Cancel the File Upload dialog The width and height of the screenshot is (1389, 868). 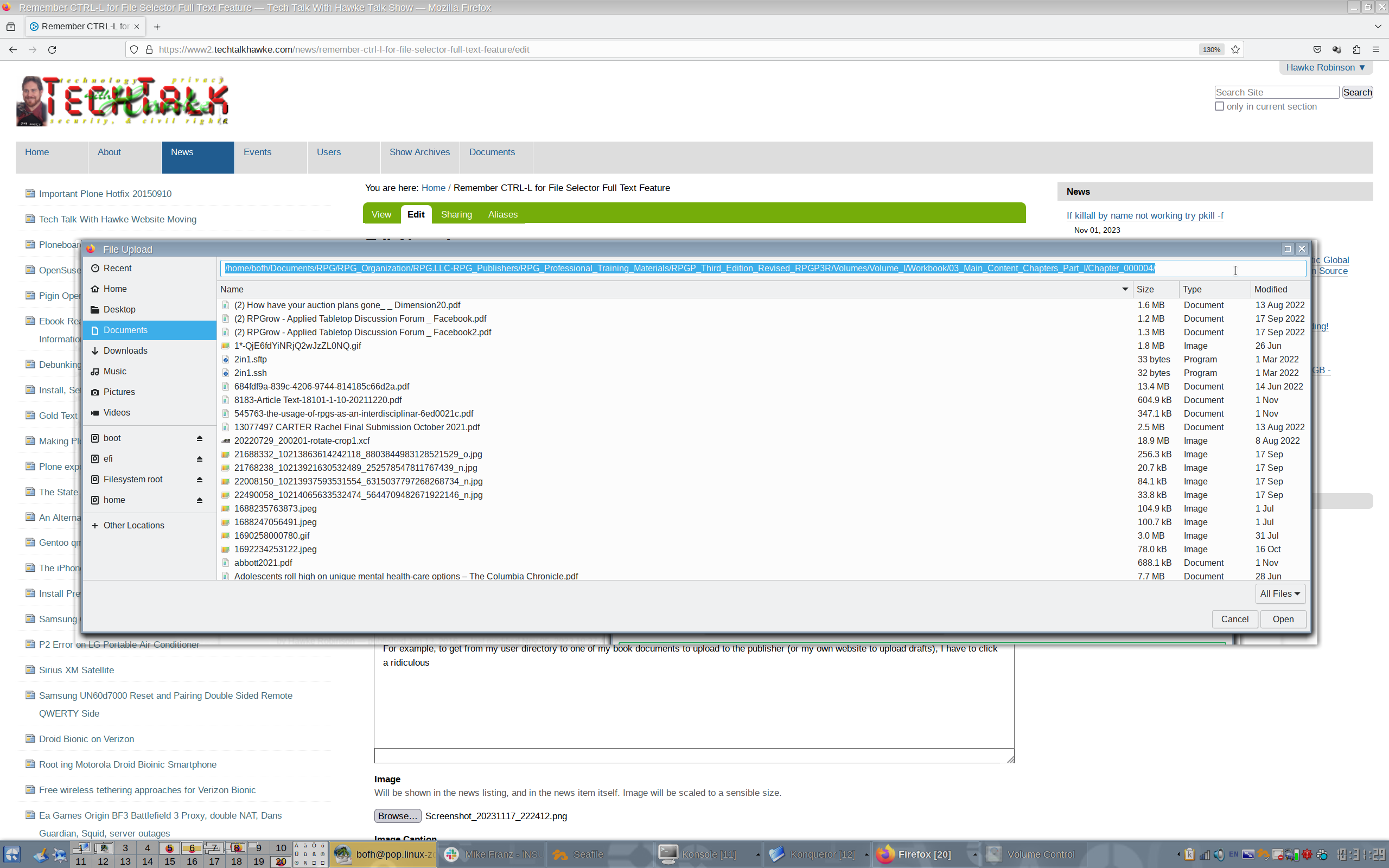click(x=1234, y=619)
